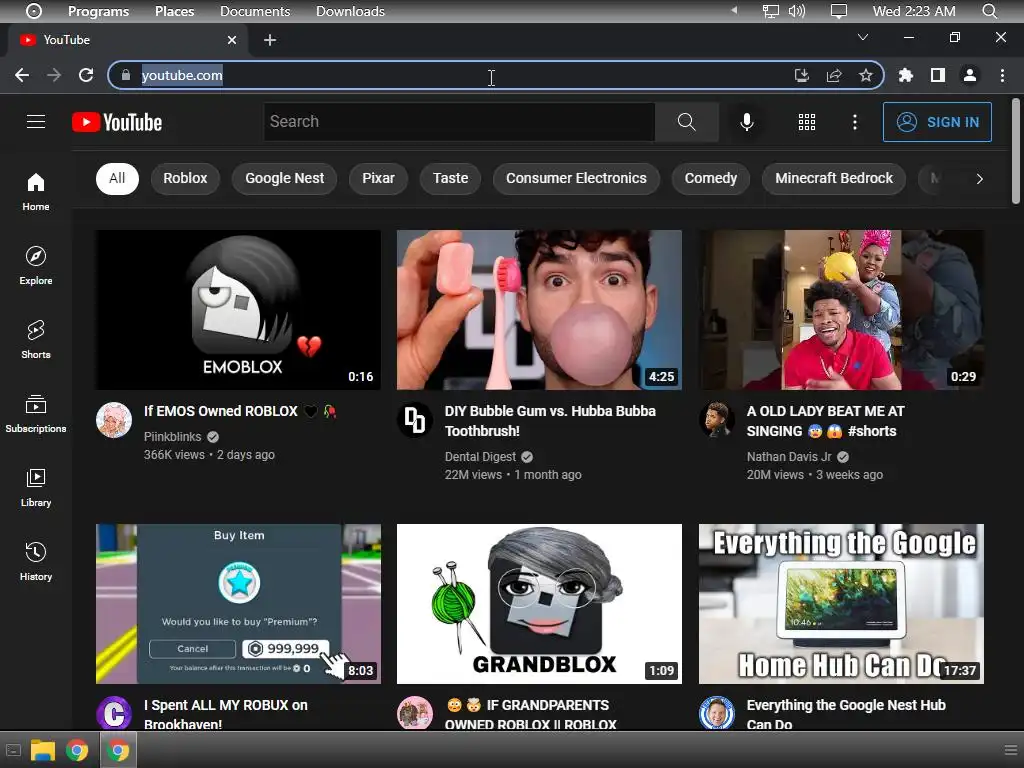Image resolution: width=1024 pixels, height=768 pixels.
Task: Click the YouTube logo
Action: pyautogui.click(x=117, y=122)
